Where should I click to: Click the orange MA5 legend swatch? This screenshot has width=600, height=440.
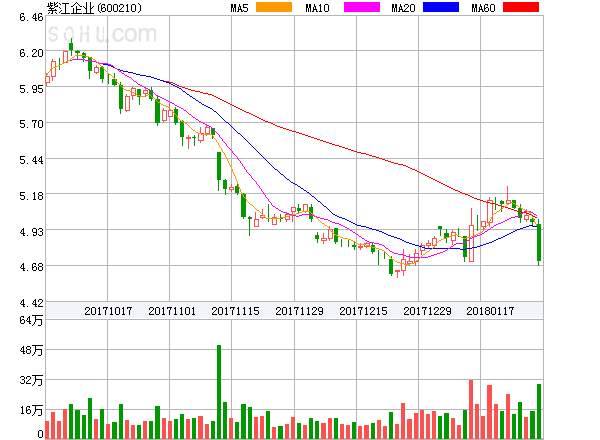pyautogui.click(x=274, y=8)
